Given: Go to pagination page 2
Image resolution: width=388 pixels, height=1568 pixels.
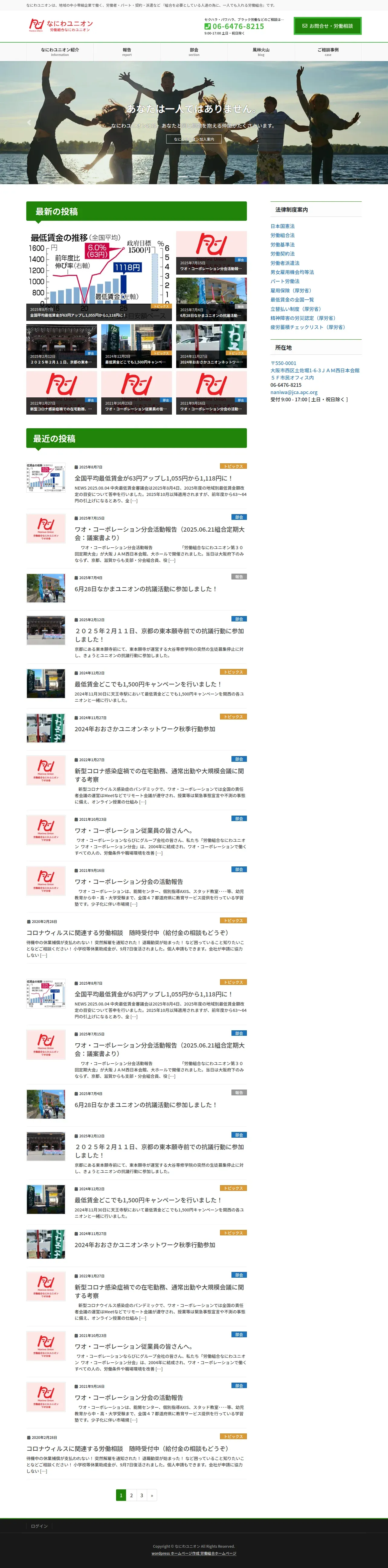Looking at the screenshot, I should click(131, 1495).
